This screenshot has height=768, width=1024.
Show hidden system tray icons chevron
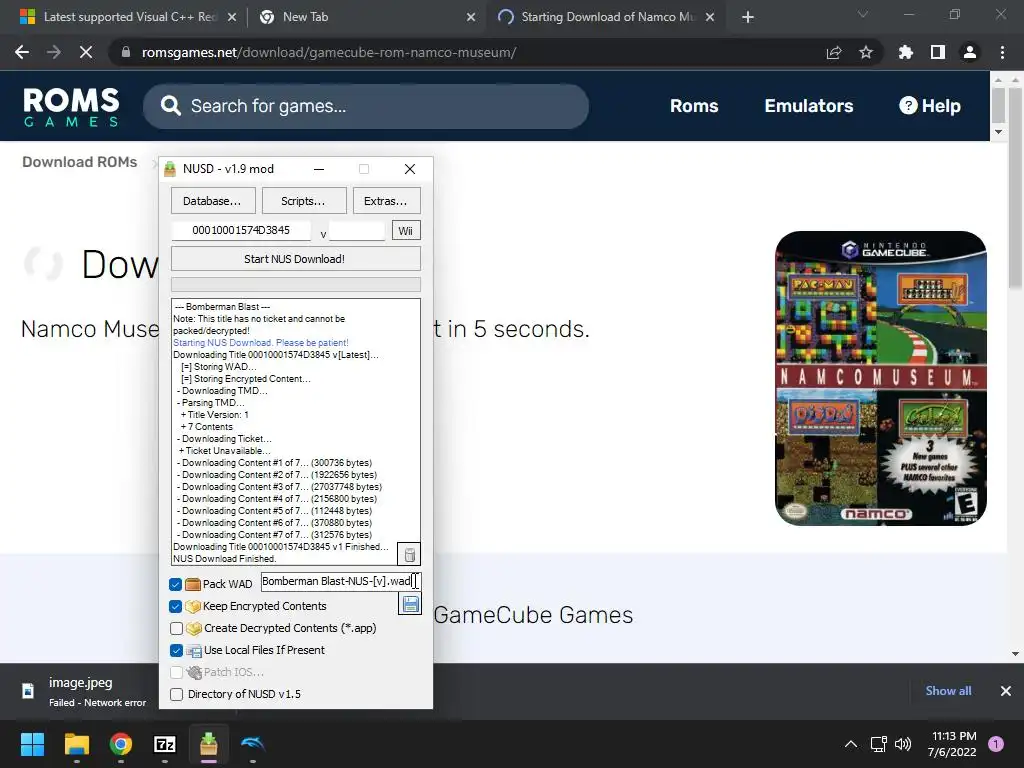(851, 744)
